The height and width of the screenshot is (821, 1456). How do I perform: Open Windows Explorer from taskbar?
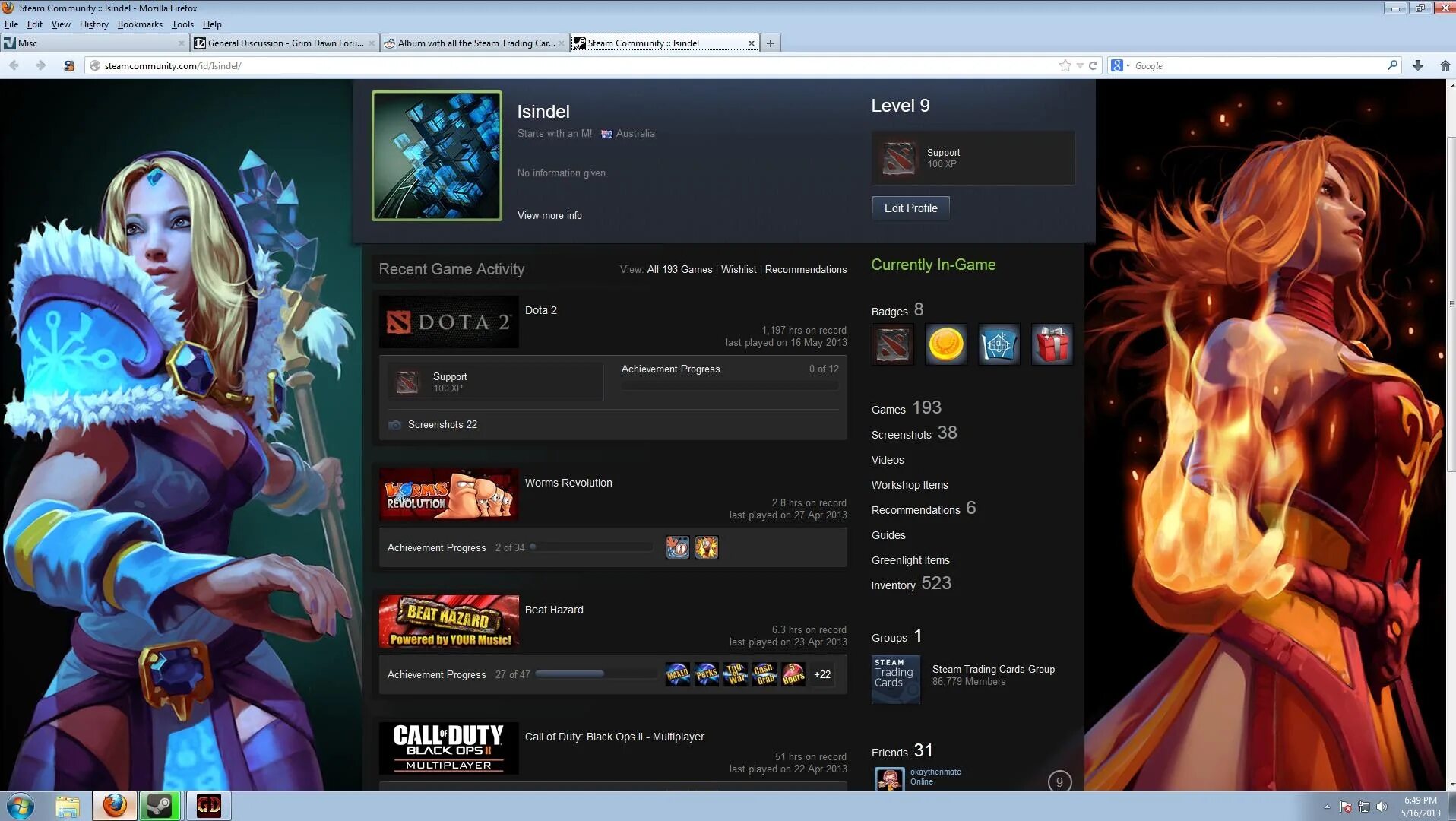point(67,806)
